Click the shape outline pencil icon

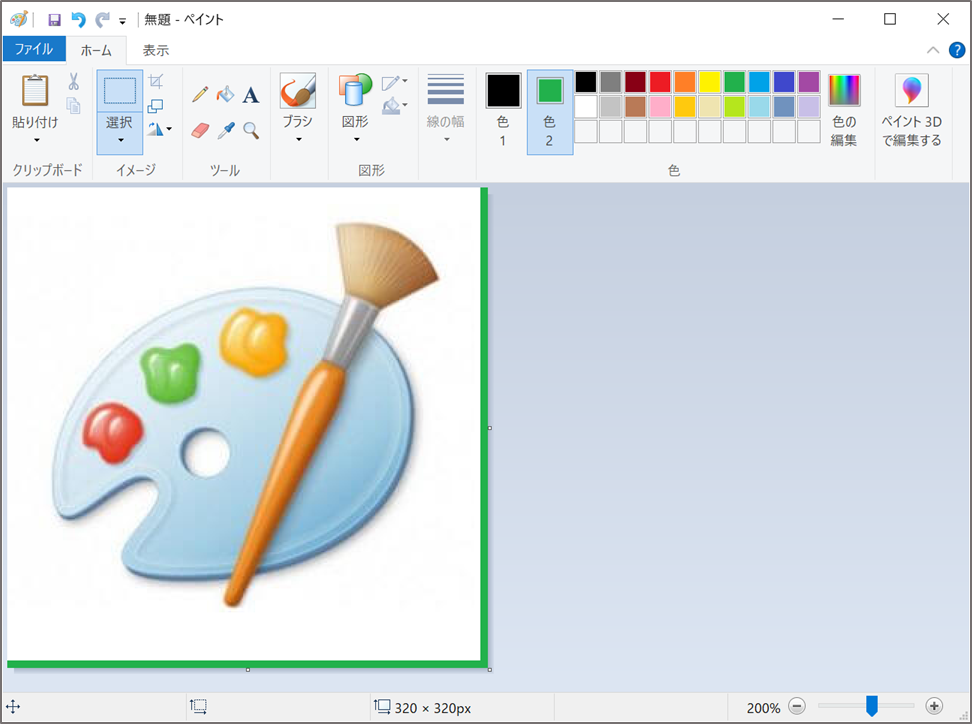[390, 82]
